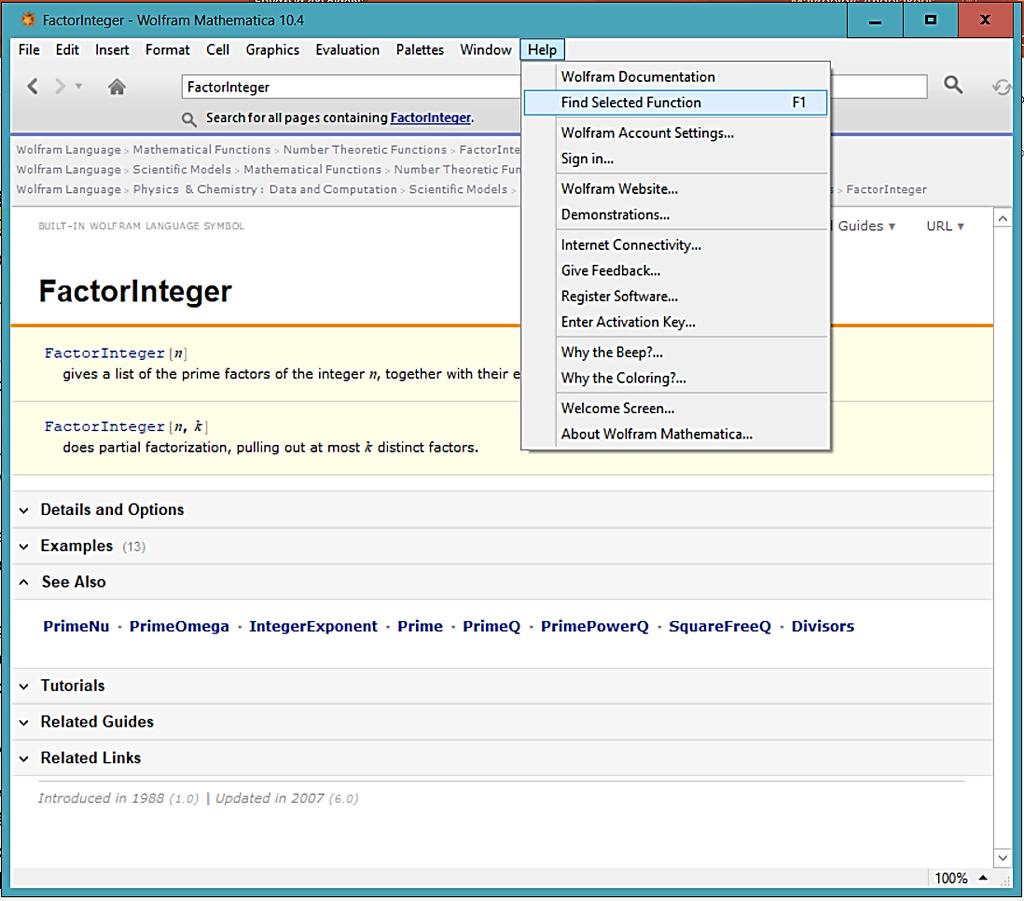Open Wolfram Website... menu entry
This screenshot has width=1024, height=901.
pyautogui.click(x=676, y=189)
